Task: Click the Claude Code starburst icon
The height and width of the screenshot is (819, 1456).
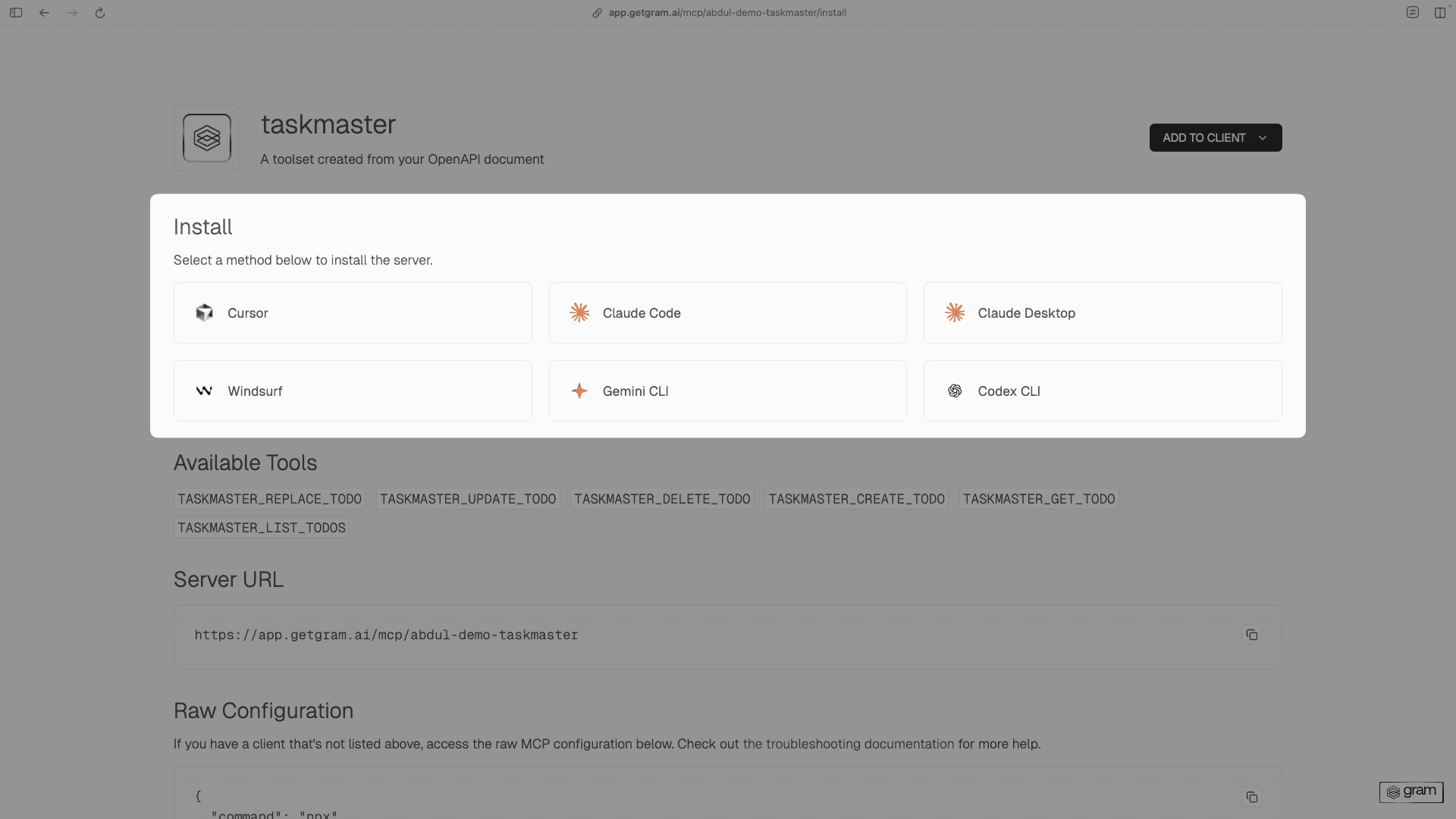Action: (579, 312)
